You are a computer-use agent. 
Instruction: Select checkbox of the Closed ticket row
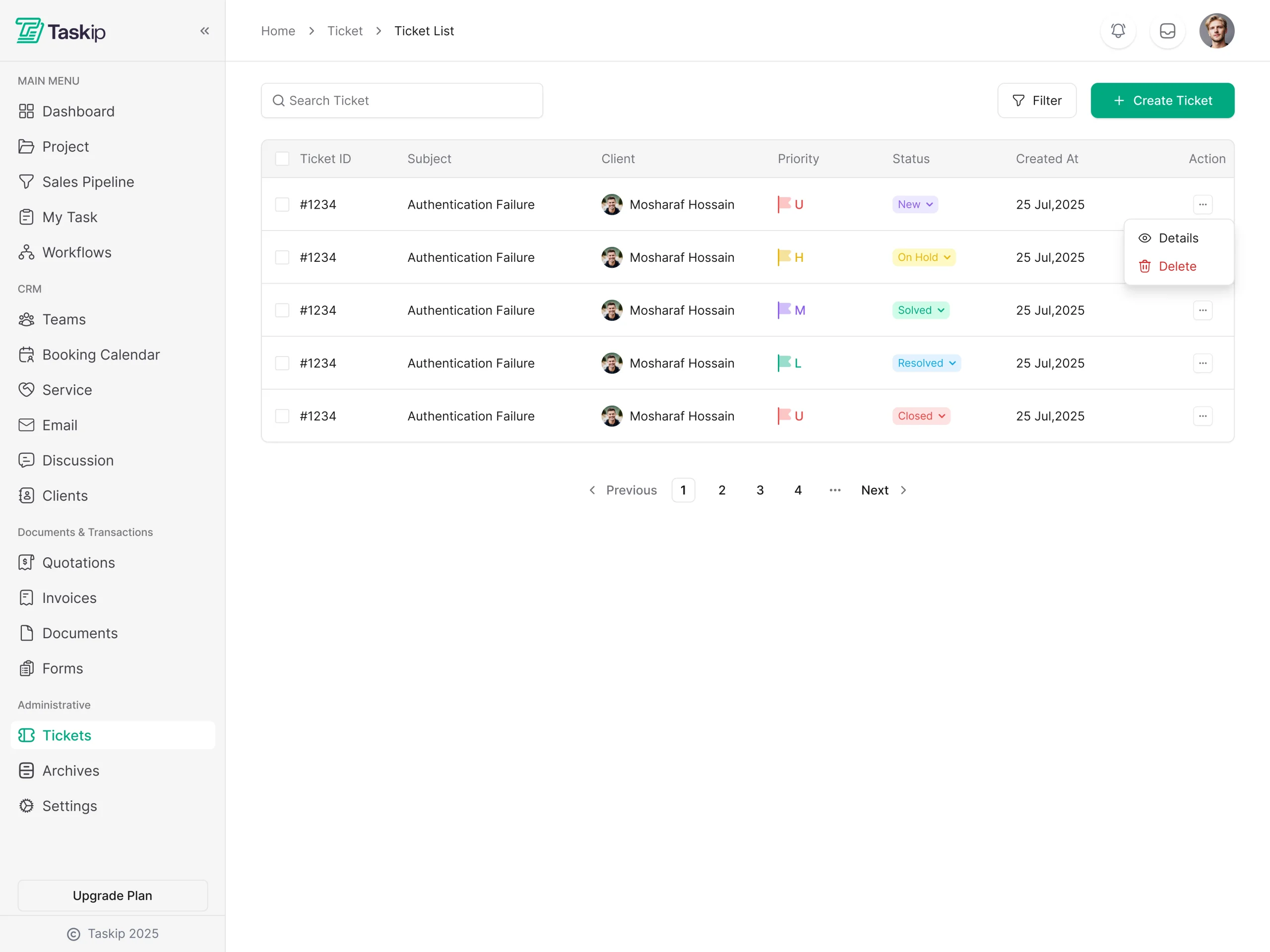pos(282,416)
